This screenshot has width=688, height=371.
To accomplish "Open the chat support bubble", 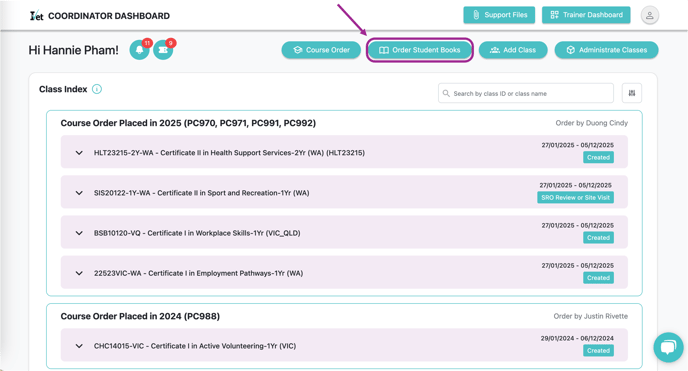I will click(x=668, y=347).
